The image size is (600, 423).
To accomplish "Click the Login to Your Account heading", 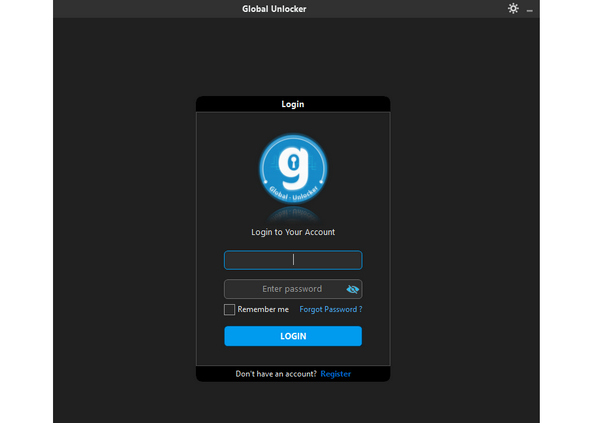I will [293, 232].
